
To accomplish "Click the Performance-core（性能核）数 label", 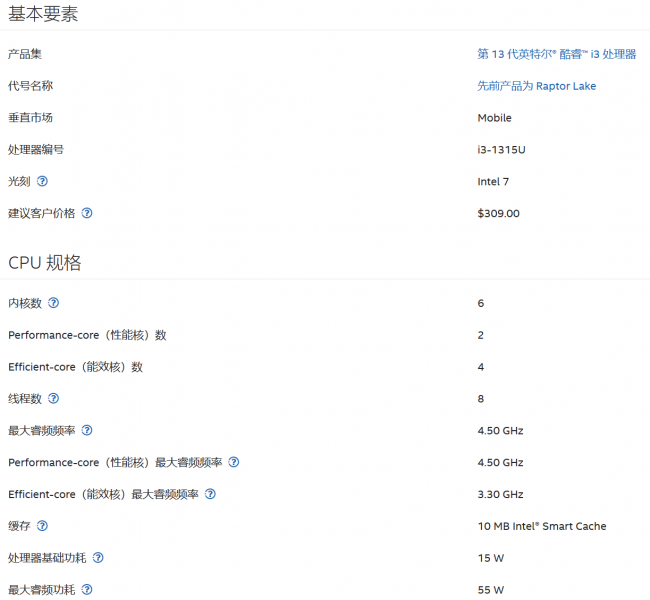I will (87, 335).
